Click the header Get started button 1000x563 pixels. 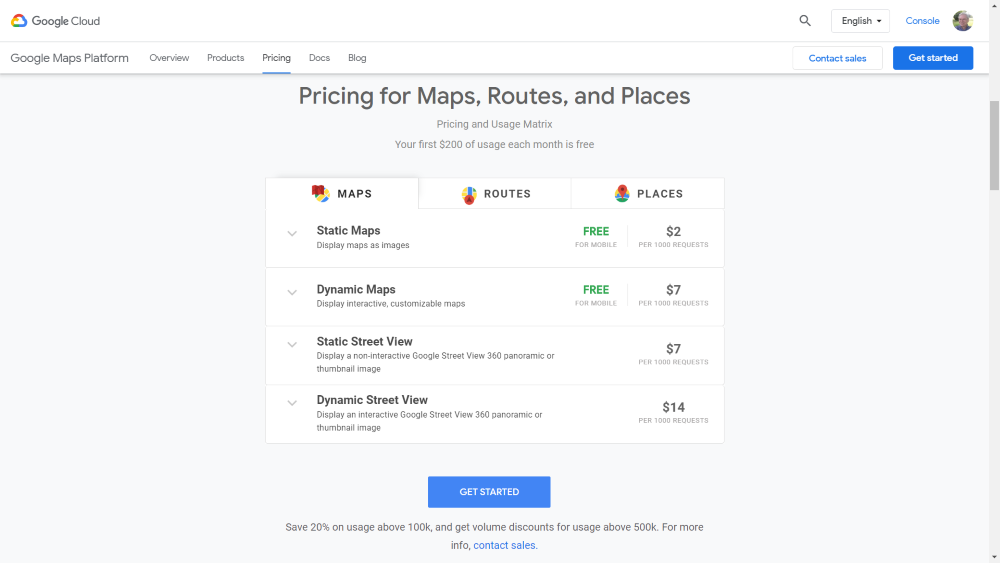[933, 58]
